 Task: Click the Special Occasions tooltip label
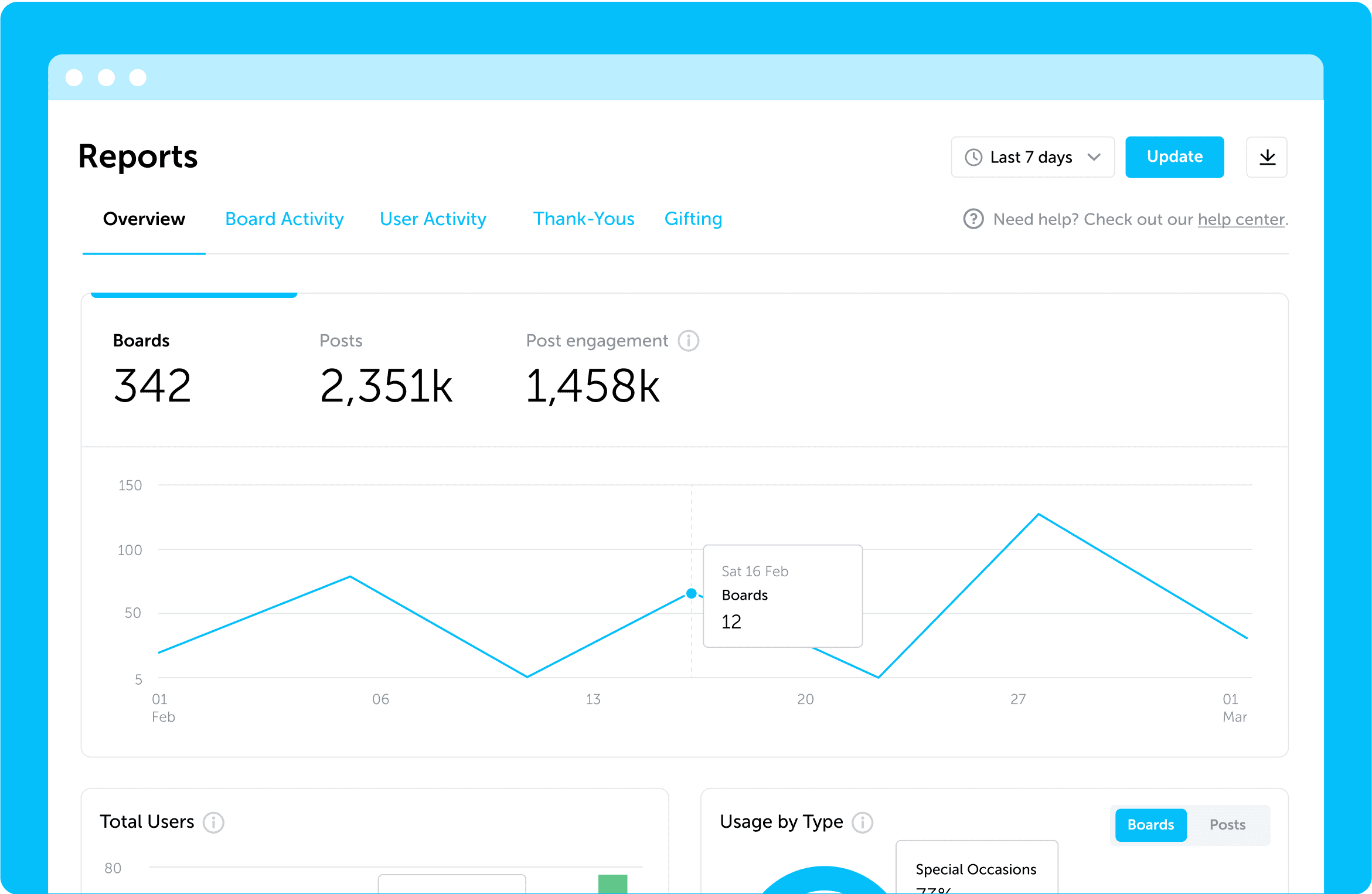pyautogui.click(x=976, y=869)
